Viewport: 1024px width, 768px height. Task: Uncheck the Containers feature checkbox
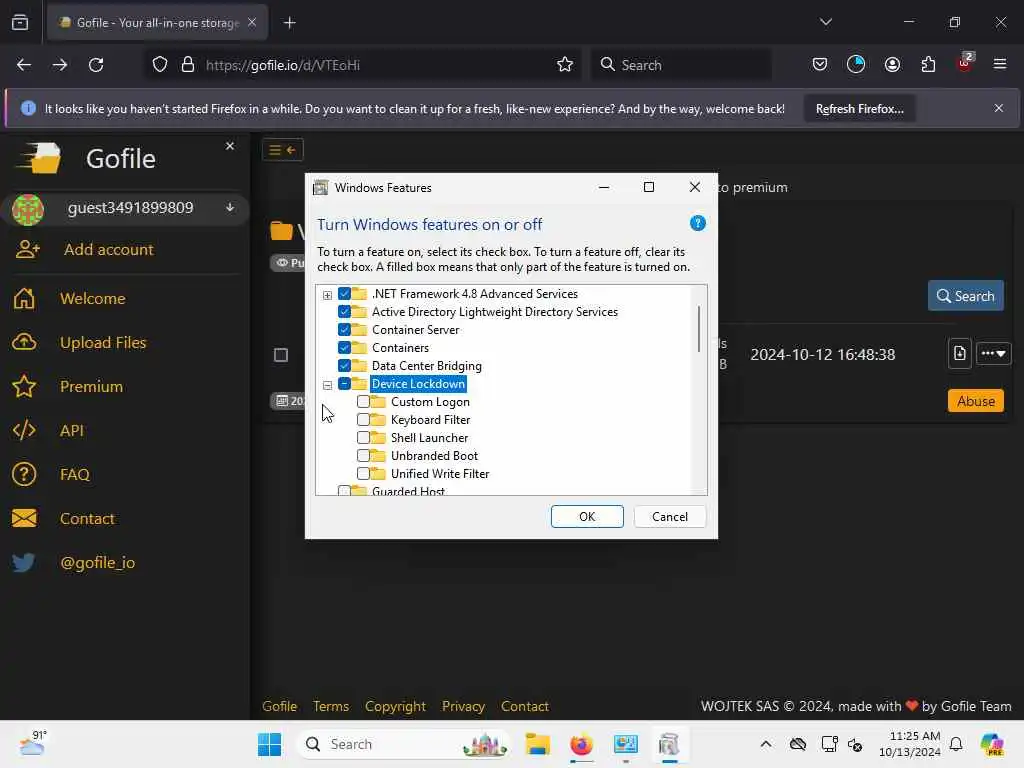click(344, 347)
